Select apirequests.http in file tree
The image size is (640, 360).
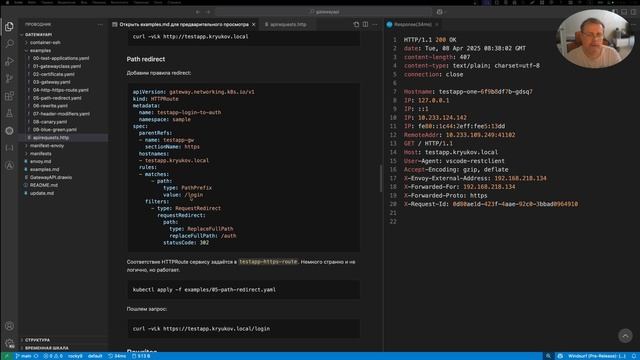(51, 138)
